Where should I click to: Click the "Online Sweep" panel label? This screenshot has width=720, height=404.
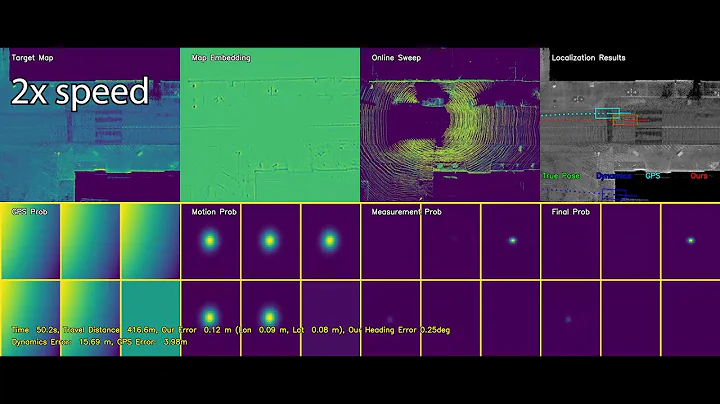pyautogui.click(x=396, y=58)
